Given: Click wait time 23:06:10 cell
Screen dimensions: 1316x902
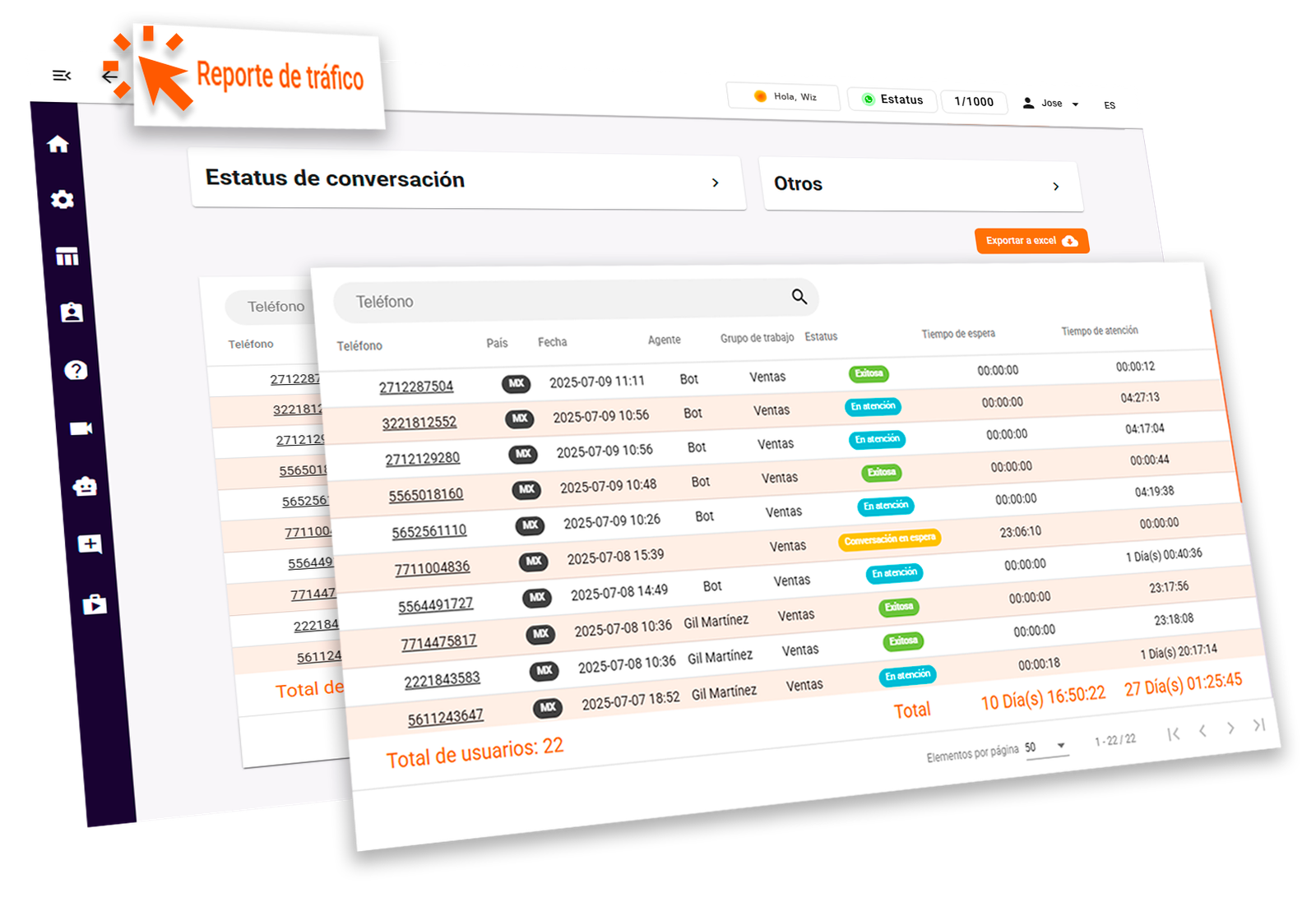Looking at the screenshot, I should [x=1020, y=532].
